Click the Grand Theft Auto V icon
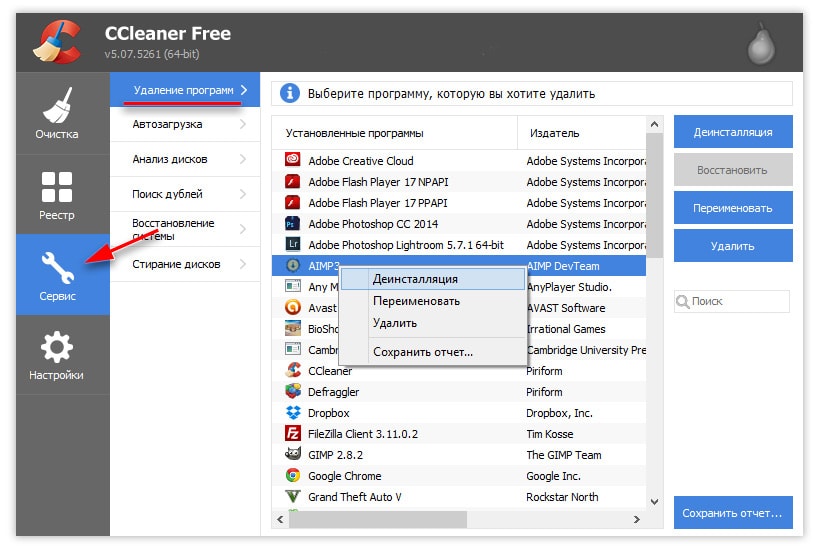 click(292, 496)
